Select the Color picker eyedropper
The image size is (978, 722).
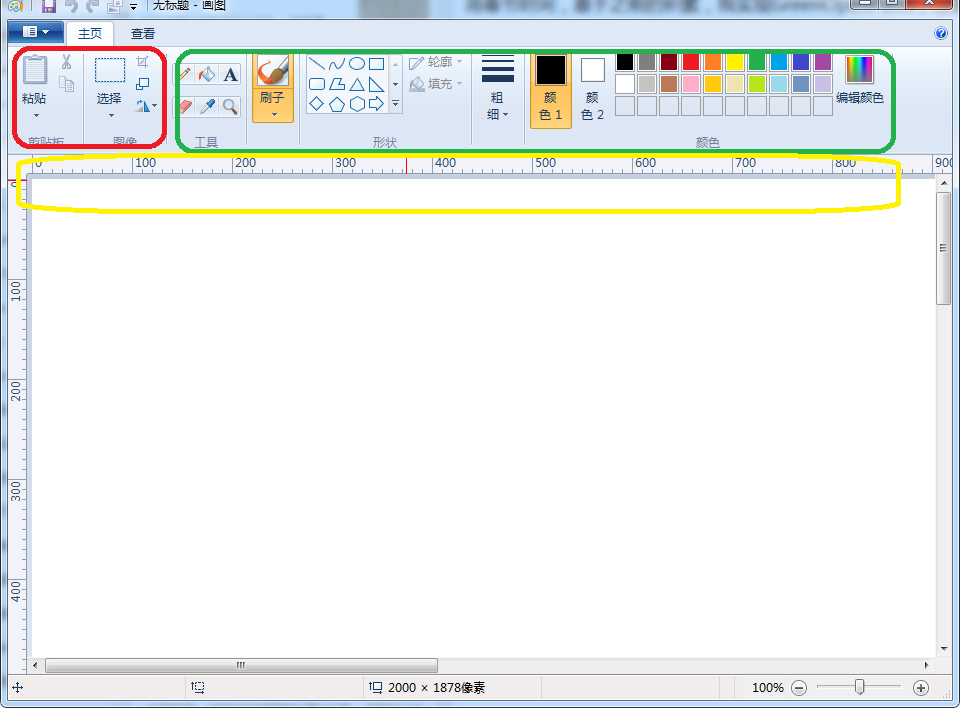click(208, 107)
